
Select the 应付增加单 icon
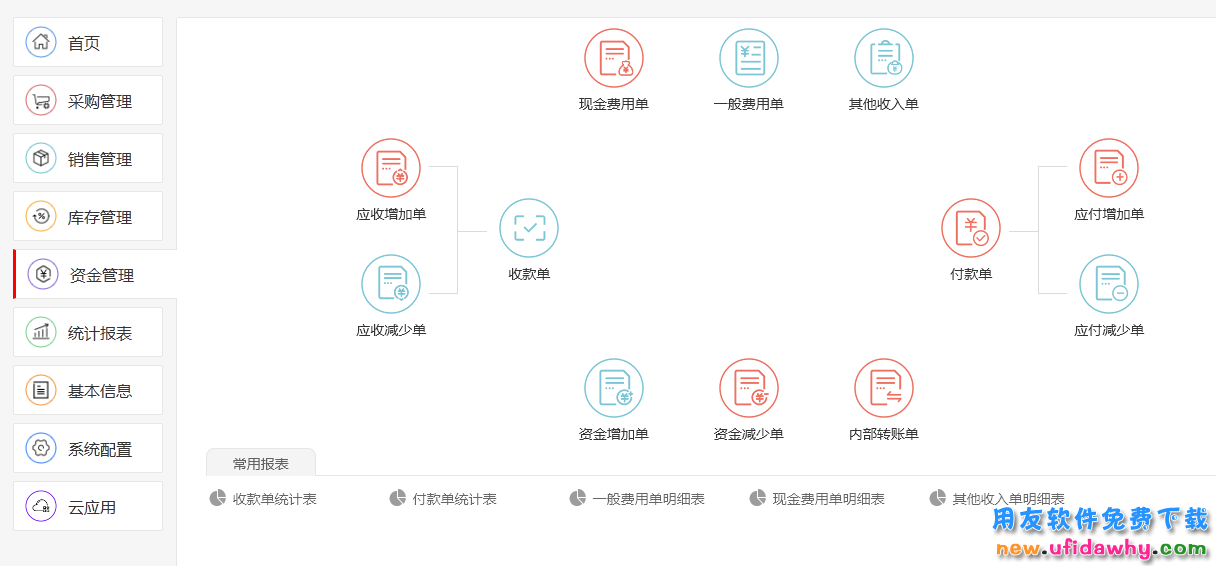point(1108,168)
